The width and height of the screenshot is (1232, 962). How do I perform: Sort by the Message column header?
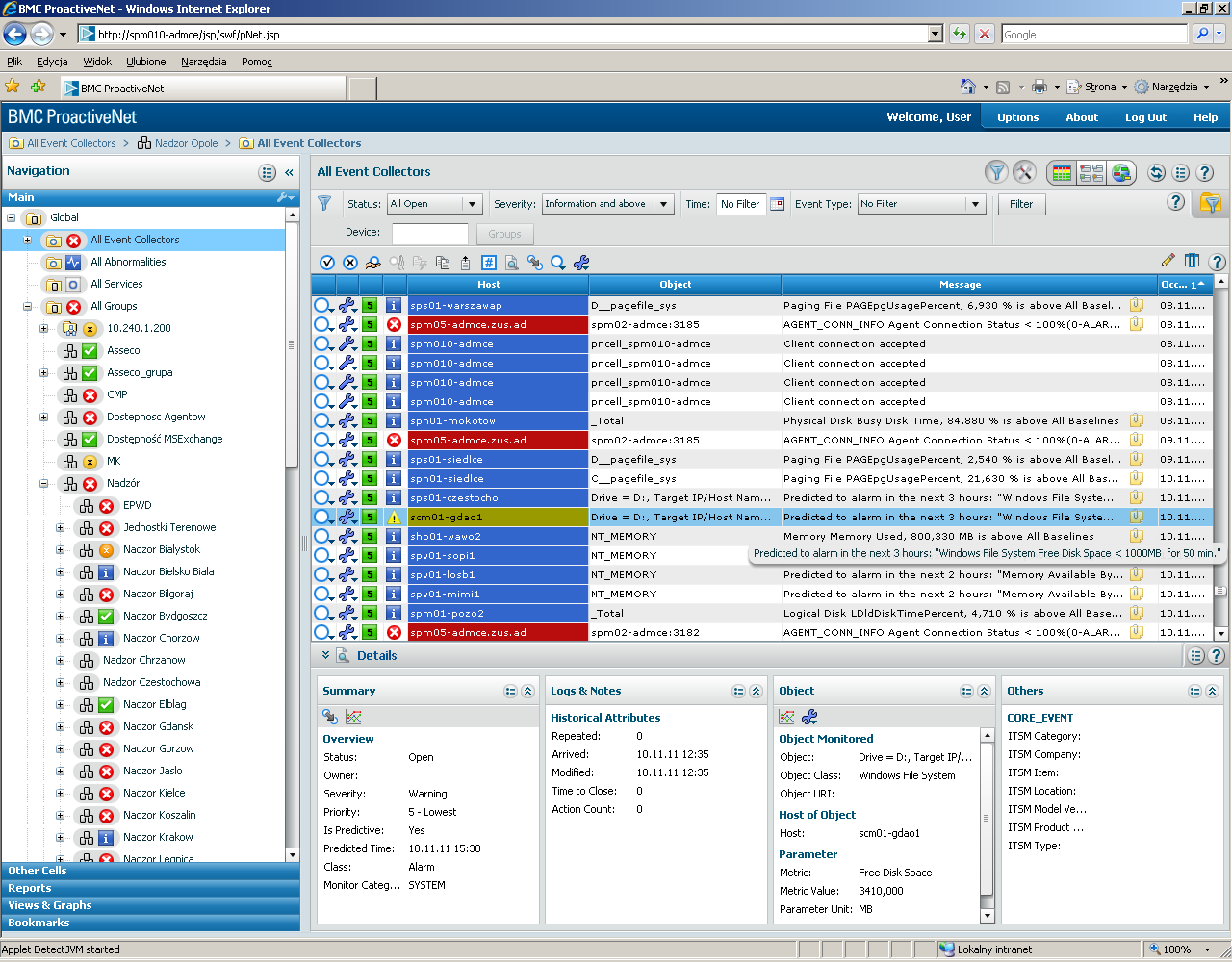pyautogui.click(x=969, y=284)
